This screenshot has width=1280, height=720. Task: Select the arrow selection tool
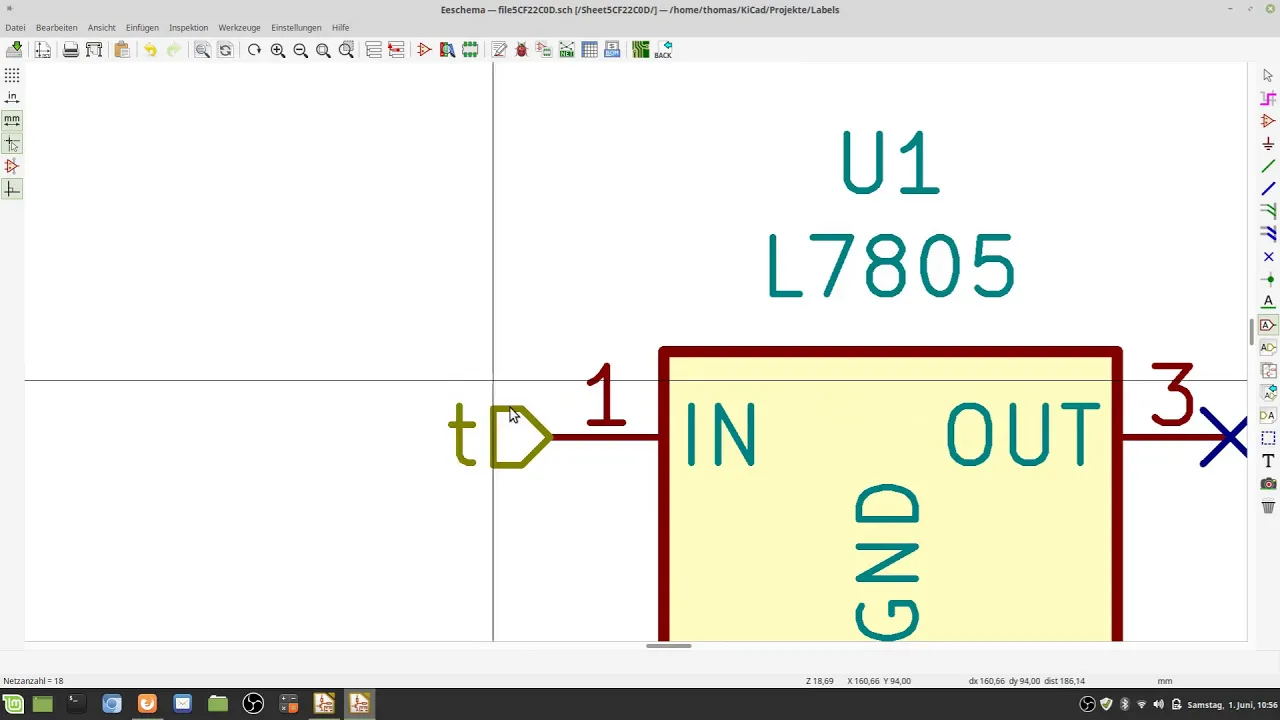pos(1268,76)
